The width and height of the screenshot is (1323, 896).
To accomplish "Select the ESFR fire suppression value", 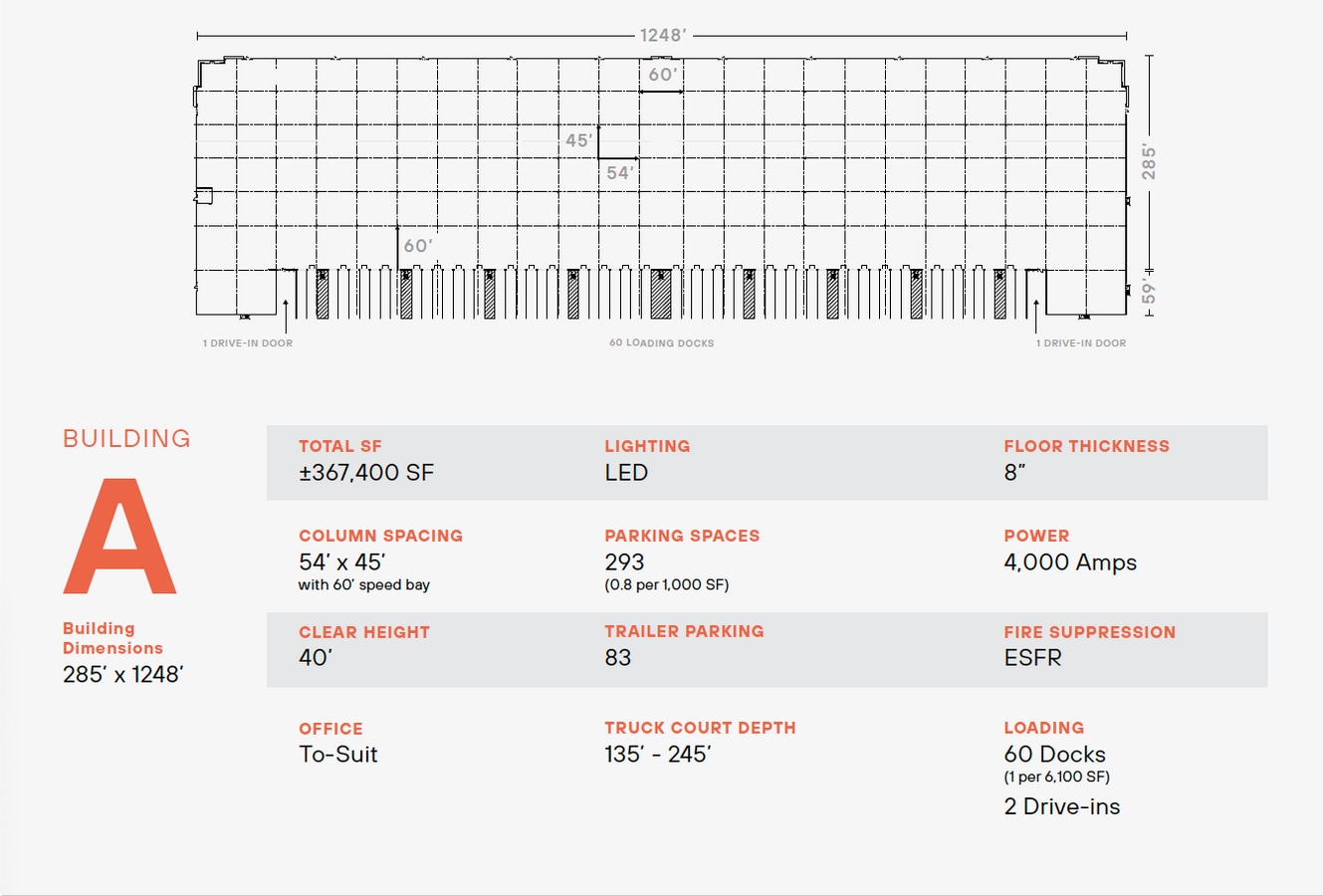I will pos(1032,658).
